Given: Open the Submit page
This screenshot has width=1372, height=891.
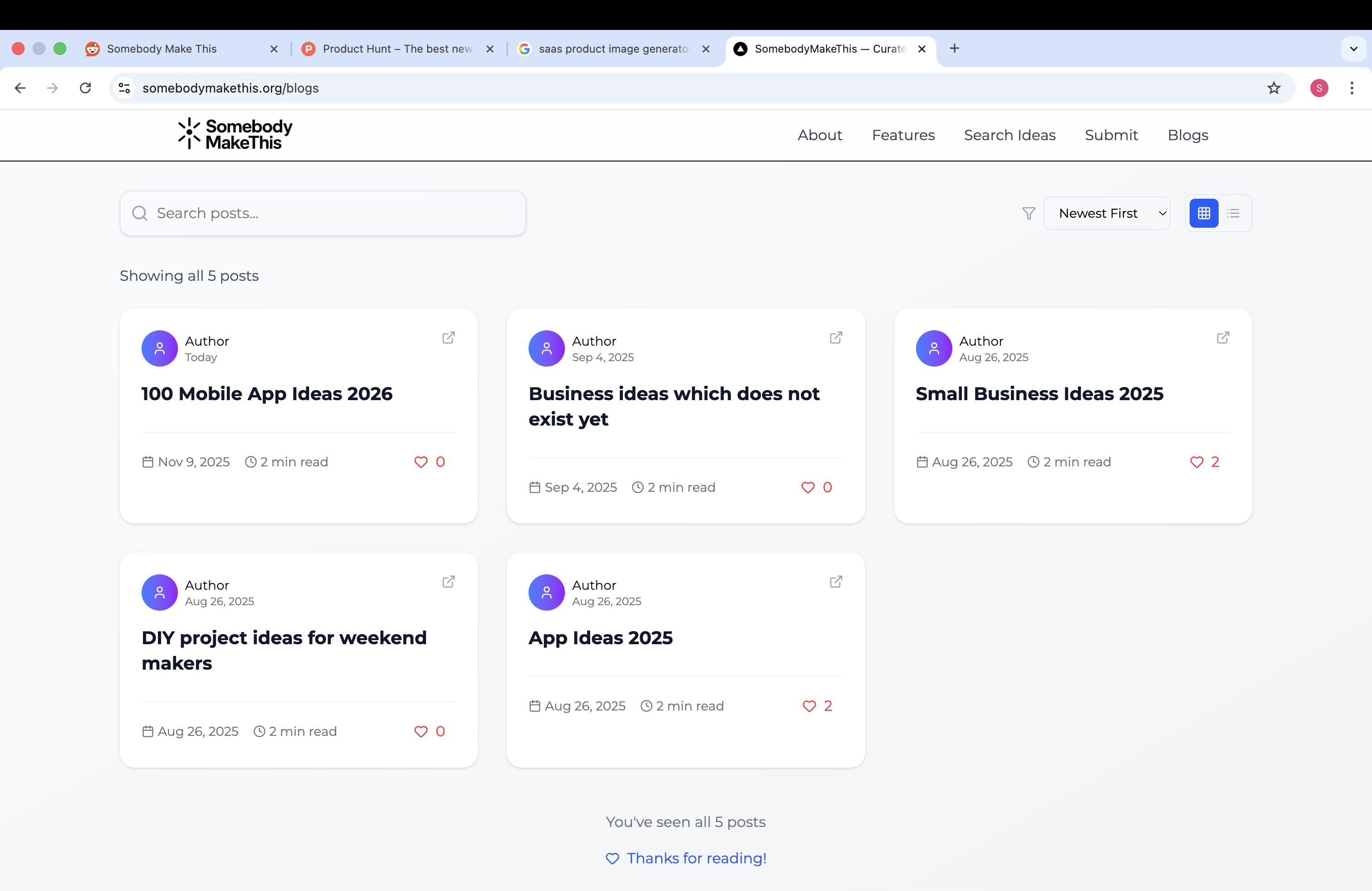Looking at the screenshot, I should point(1112,135).
